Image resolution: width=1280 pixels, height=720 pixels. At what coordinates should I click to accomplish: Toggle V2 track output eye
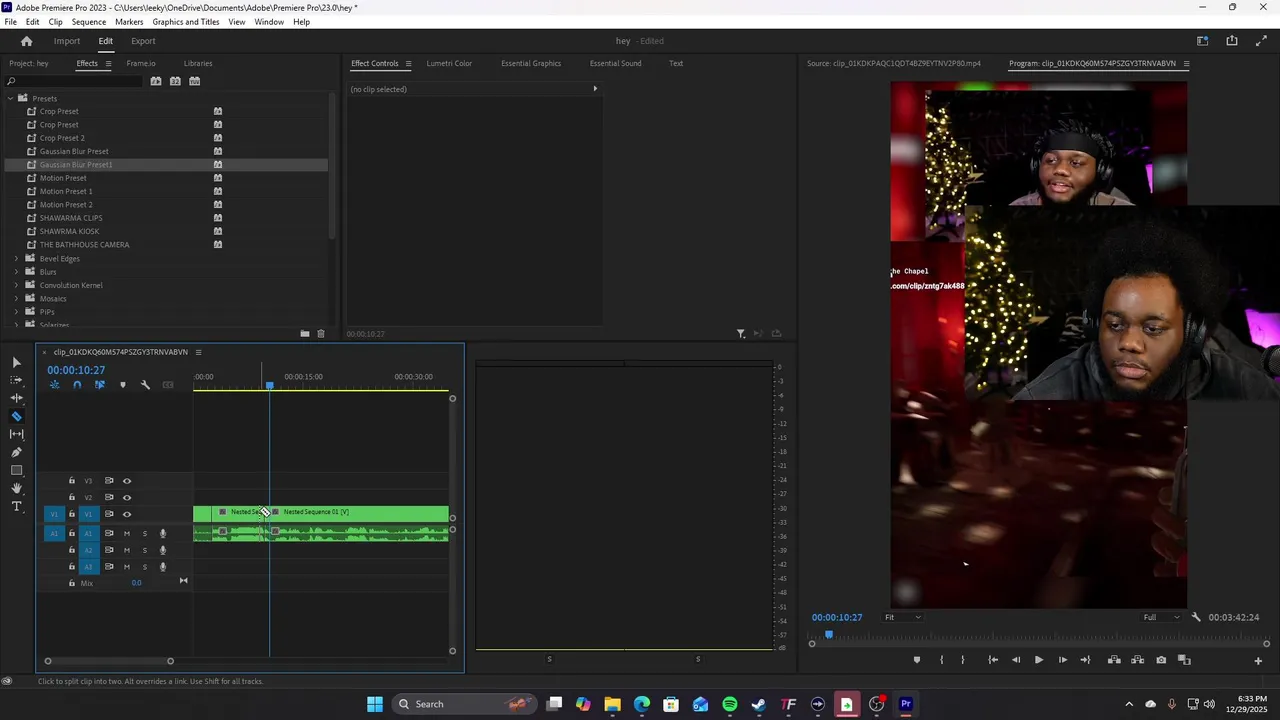[x=127, y=497]
